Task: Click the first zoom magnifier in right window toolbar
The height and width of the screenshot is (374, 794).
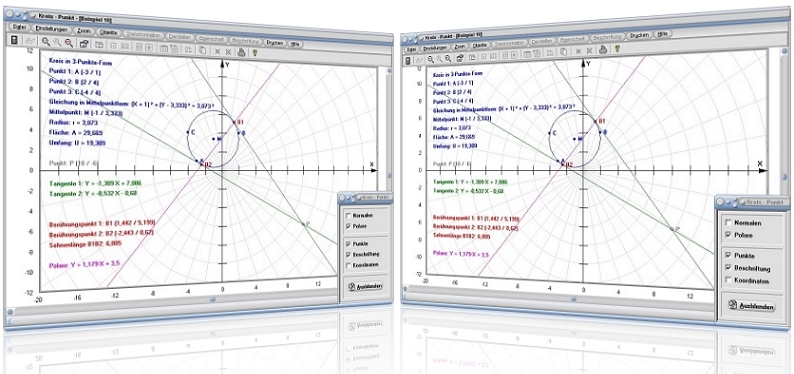Action: pos(430,59)
